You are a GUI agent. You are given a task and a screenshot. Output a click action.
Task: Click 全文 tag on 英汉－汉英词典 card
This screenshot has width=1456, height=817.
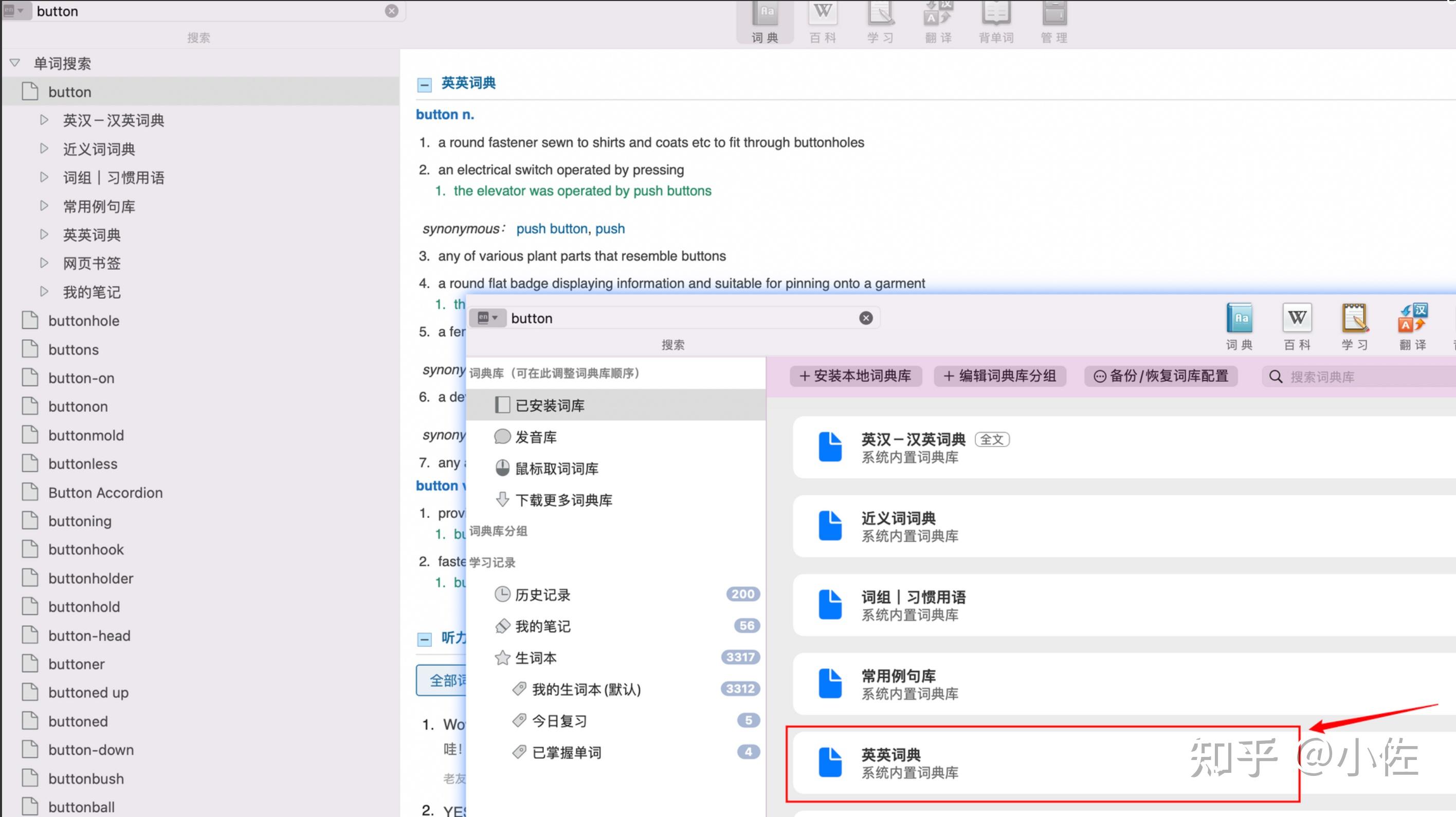tap(992, 439)
